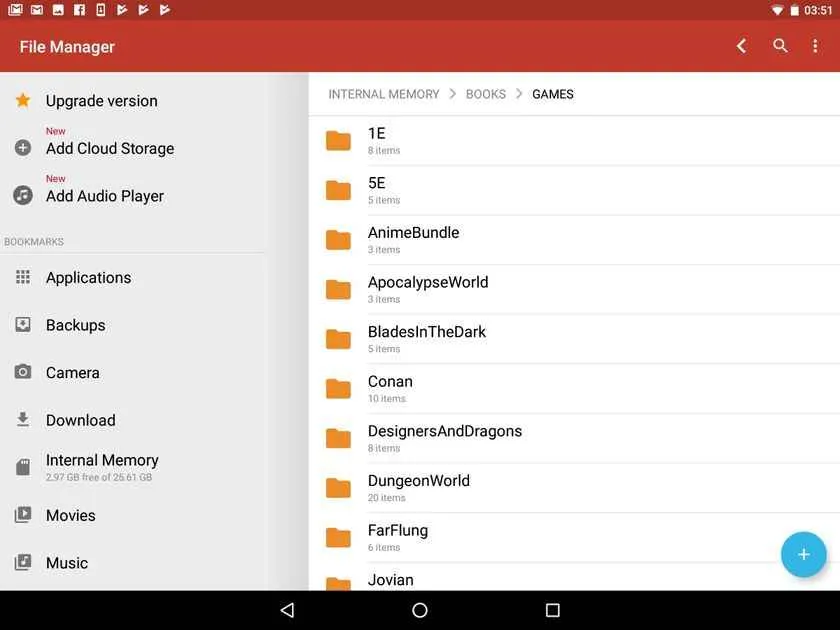Click the Camera icon in bookmarks
The height and width of the screenshot is (630, 840).
pyautogui.click(x=23, y=372)
